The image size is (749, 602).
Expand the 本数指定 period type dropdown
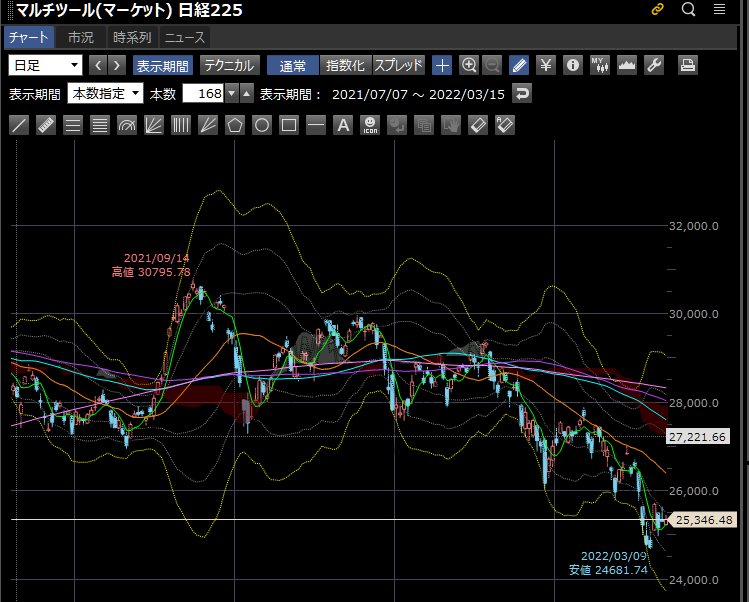[105, 94]
